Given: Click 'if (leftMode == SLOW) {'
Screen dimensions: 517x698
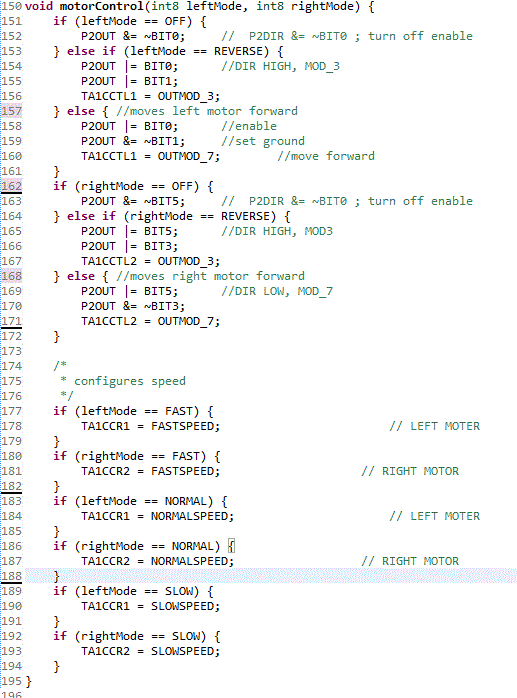Looking at the screenshot, I should point(133,591).
